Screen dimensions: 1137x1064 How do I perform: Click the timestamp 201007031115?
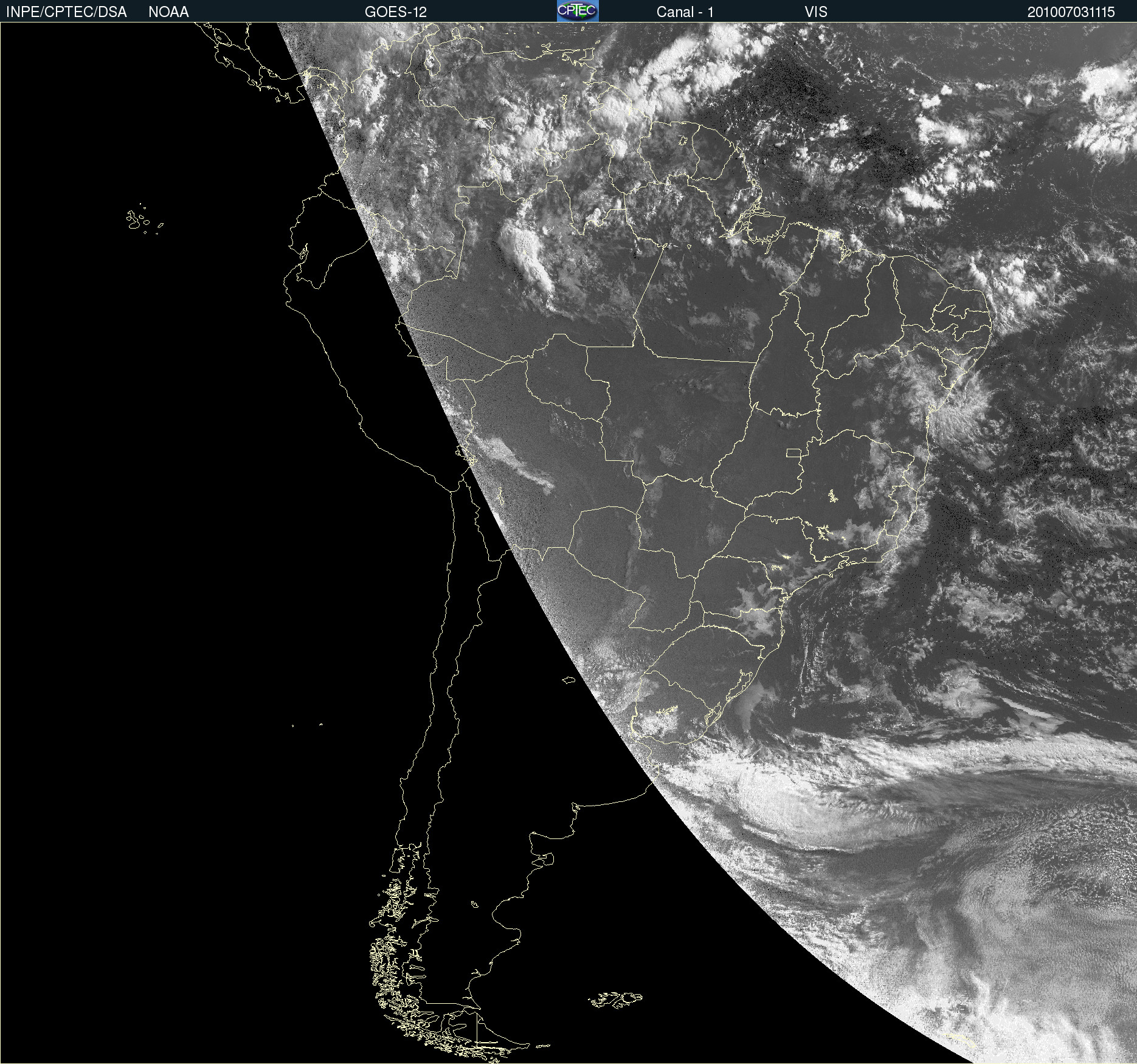1071,12
